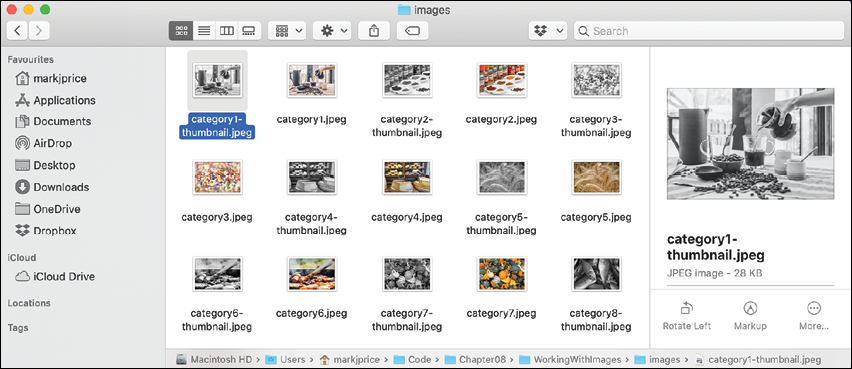This screenshot has height=369, width=852.
Task: Switch to column view
Action: pyautogui.click(x=227, y=31)
